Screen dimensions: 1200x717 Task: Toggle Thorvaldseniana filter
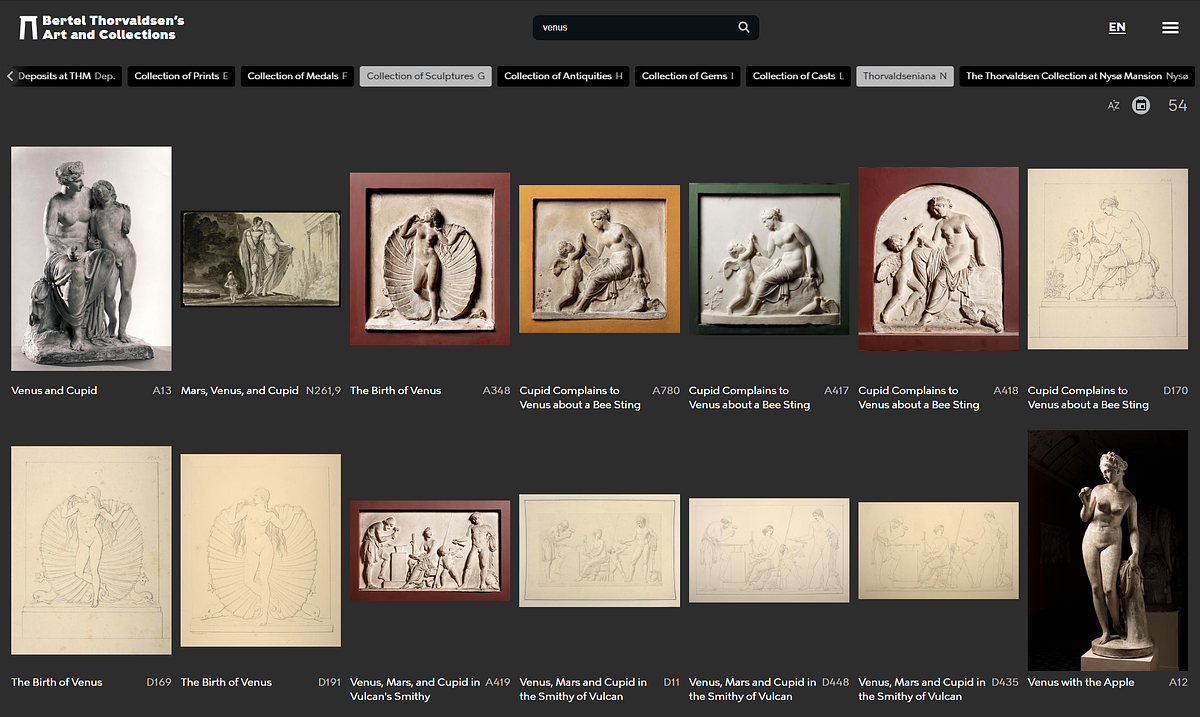click(x=905, y=76)
